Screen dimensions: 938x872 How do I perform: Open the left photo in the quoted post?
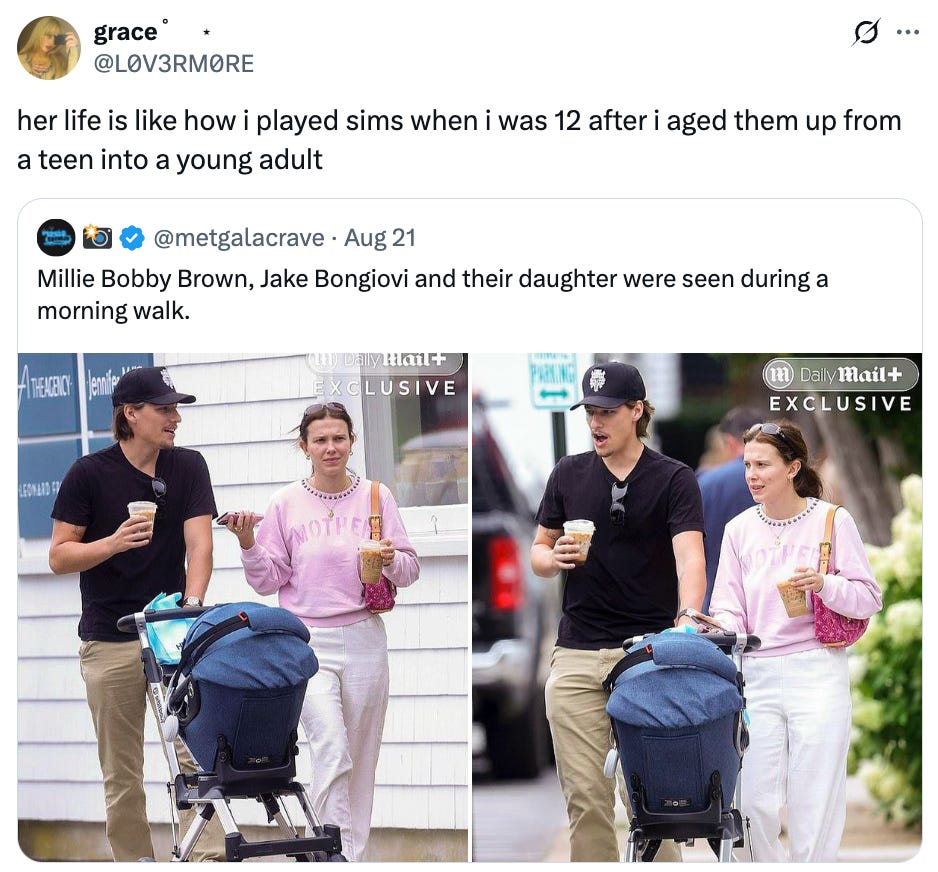pos(243,607)
